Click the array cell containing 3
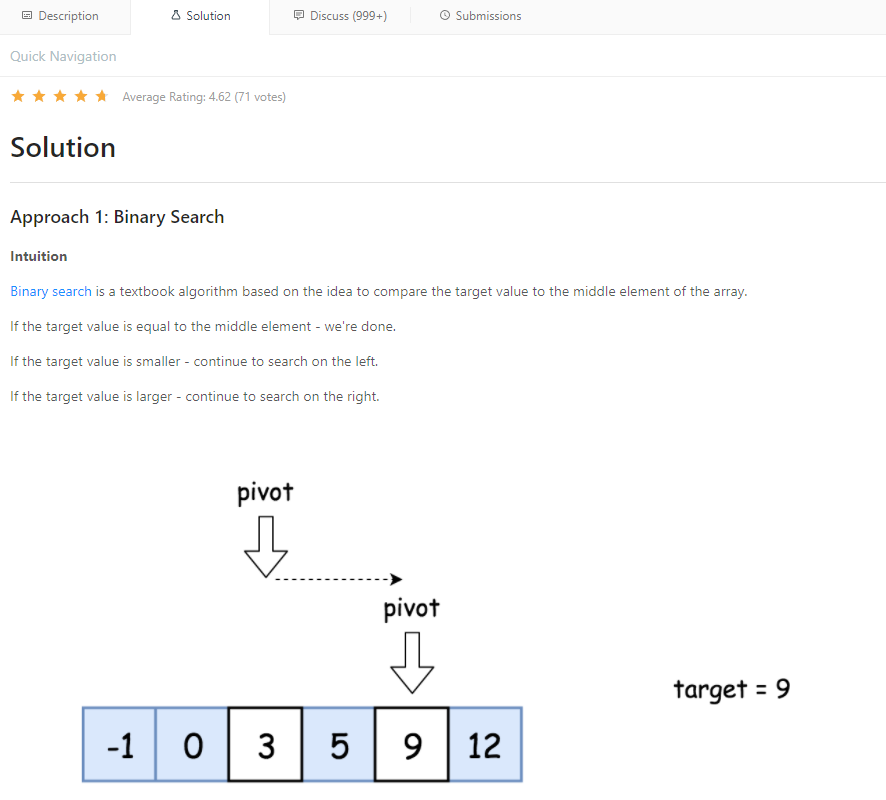This screenshot has width=886, height=800. 266,745
